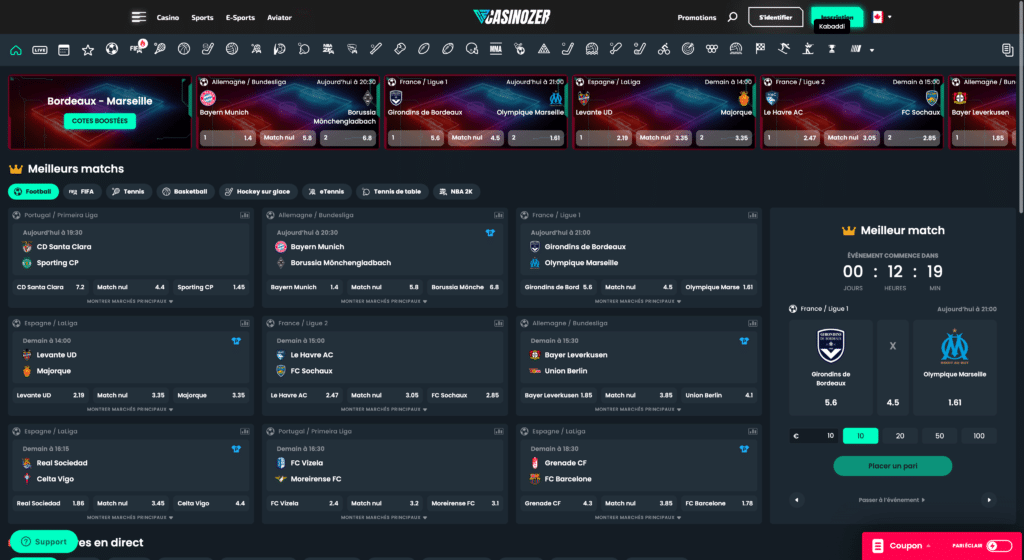Toggle the Pari éclair switch

(x=999, y=546)
